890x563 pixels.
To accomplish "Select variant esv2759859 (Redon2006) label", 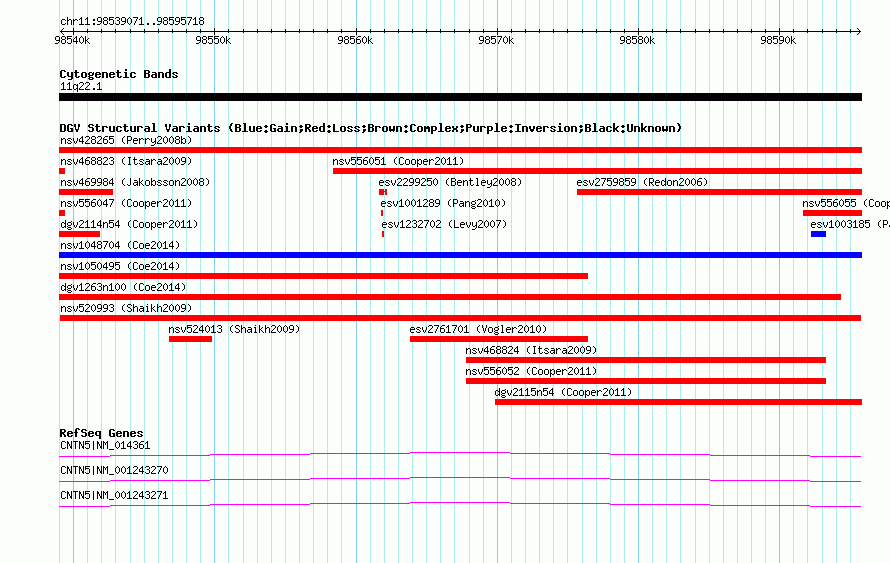I will (x=642, y=182).
